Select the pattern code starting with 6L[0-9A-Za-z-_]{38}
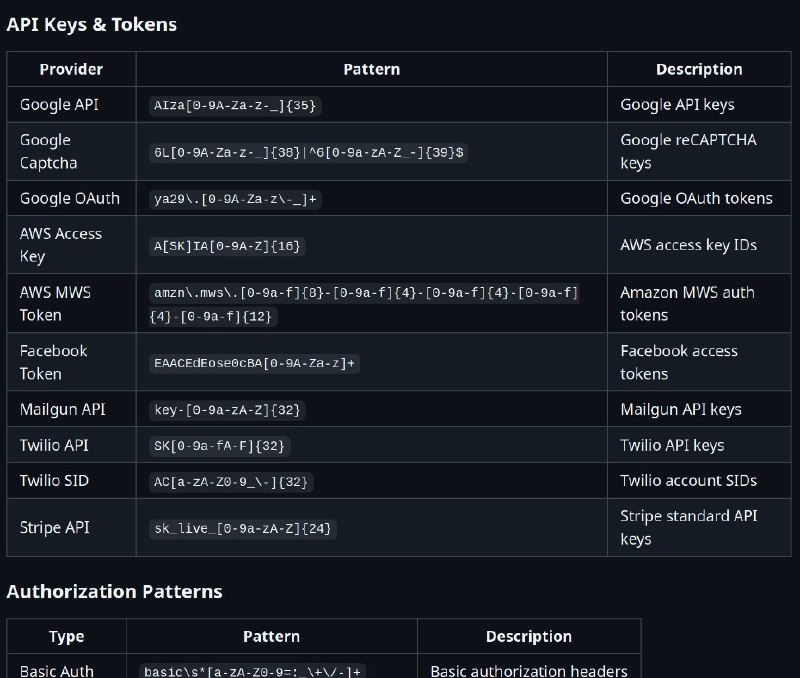 click(x=309, y=153)
